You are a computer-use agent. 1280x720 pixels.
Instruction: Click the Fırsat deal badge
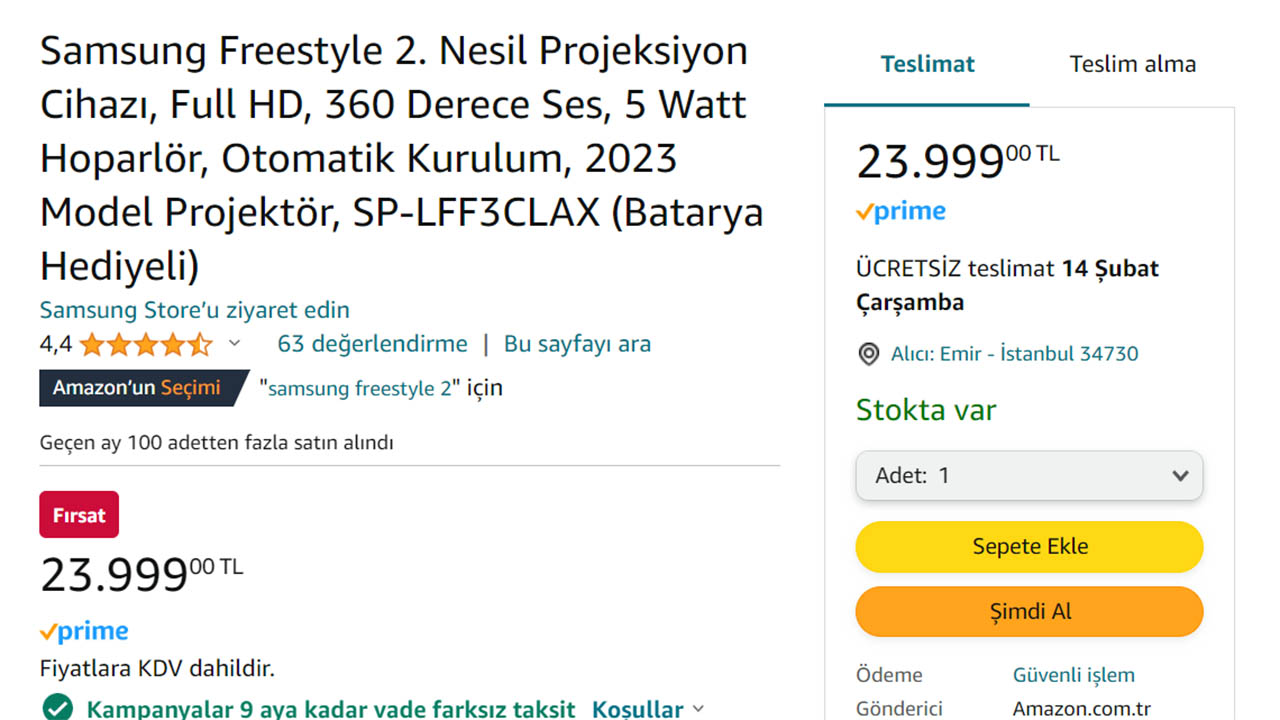click(x=79, y=515)
